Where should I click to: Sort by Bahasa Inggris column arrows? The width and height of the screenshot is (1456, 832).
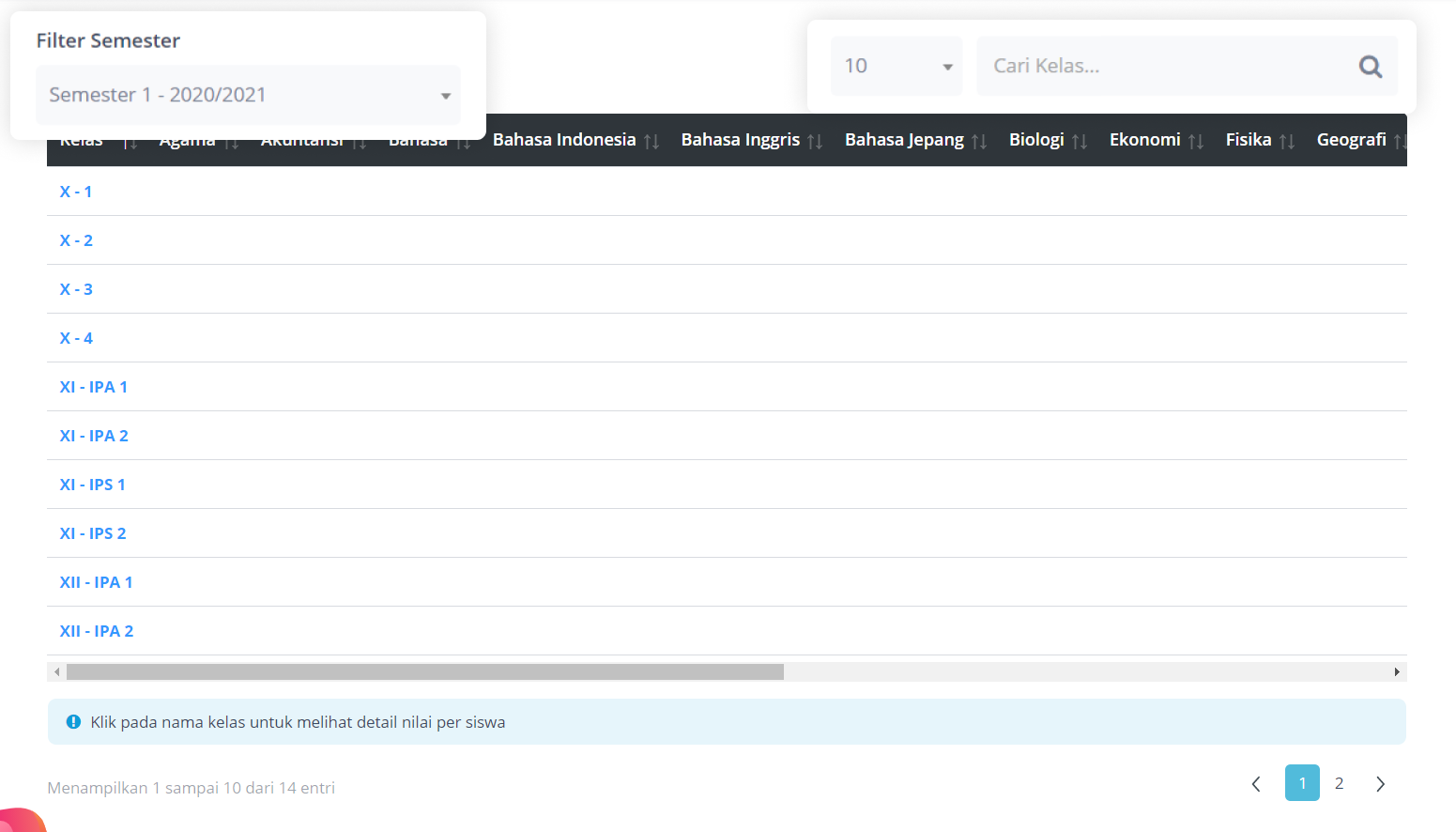[x=815, y=141]
